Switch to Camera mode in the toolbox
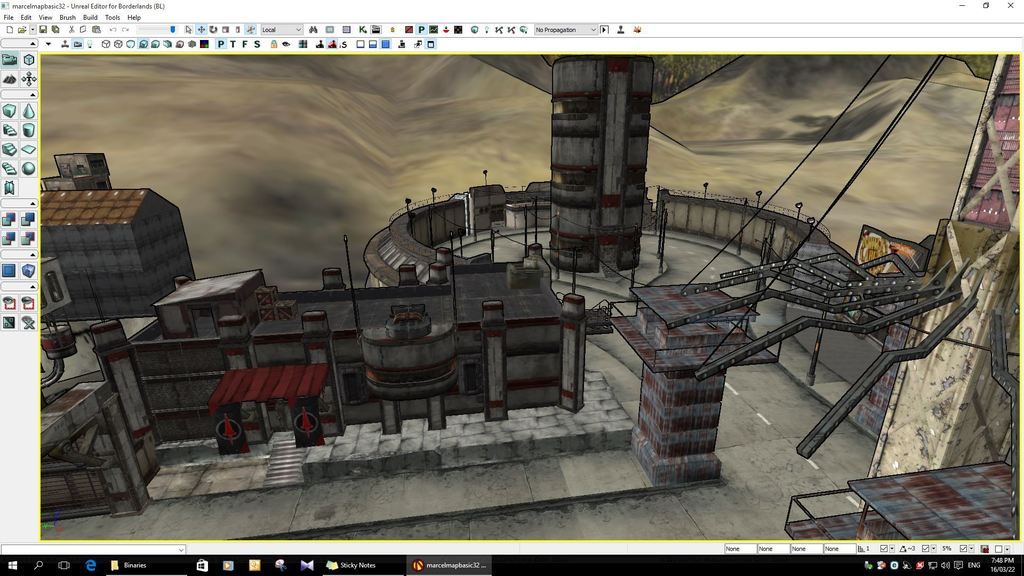Screen dimensions: 1024x576 (x=9, y=60)
